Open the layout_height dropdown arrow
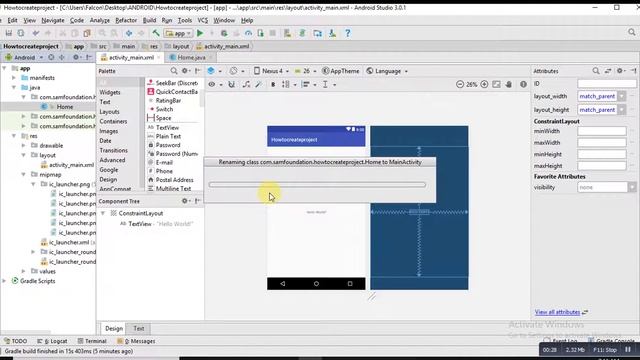The height and width of the screenshot is (360, 640). click(622, 110)
